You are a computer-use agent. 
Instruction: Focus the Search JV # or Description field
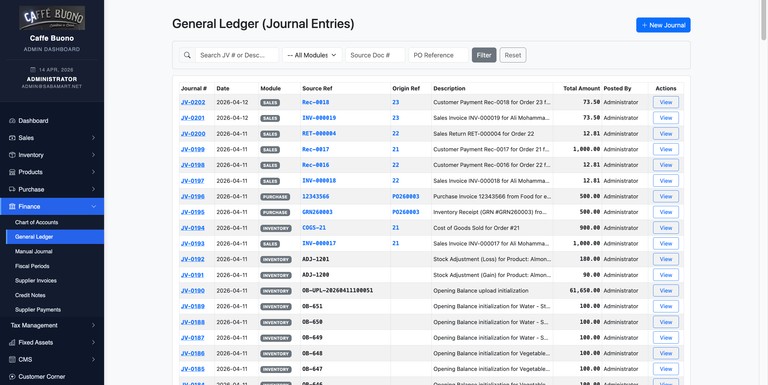237,55
